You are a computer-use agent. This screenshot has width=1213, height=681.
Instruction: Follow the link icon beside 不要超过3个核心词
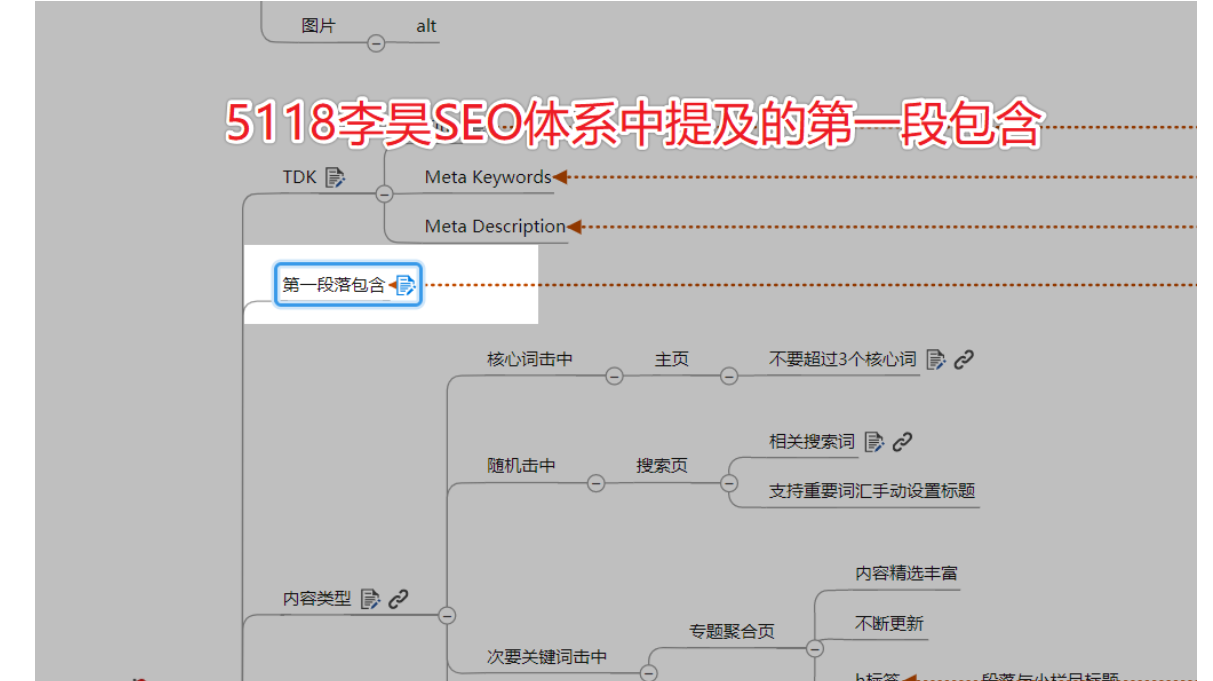(x=964, y=360)
